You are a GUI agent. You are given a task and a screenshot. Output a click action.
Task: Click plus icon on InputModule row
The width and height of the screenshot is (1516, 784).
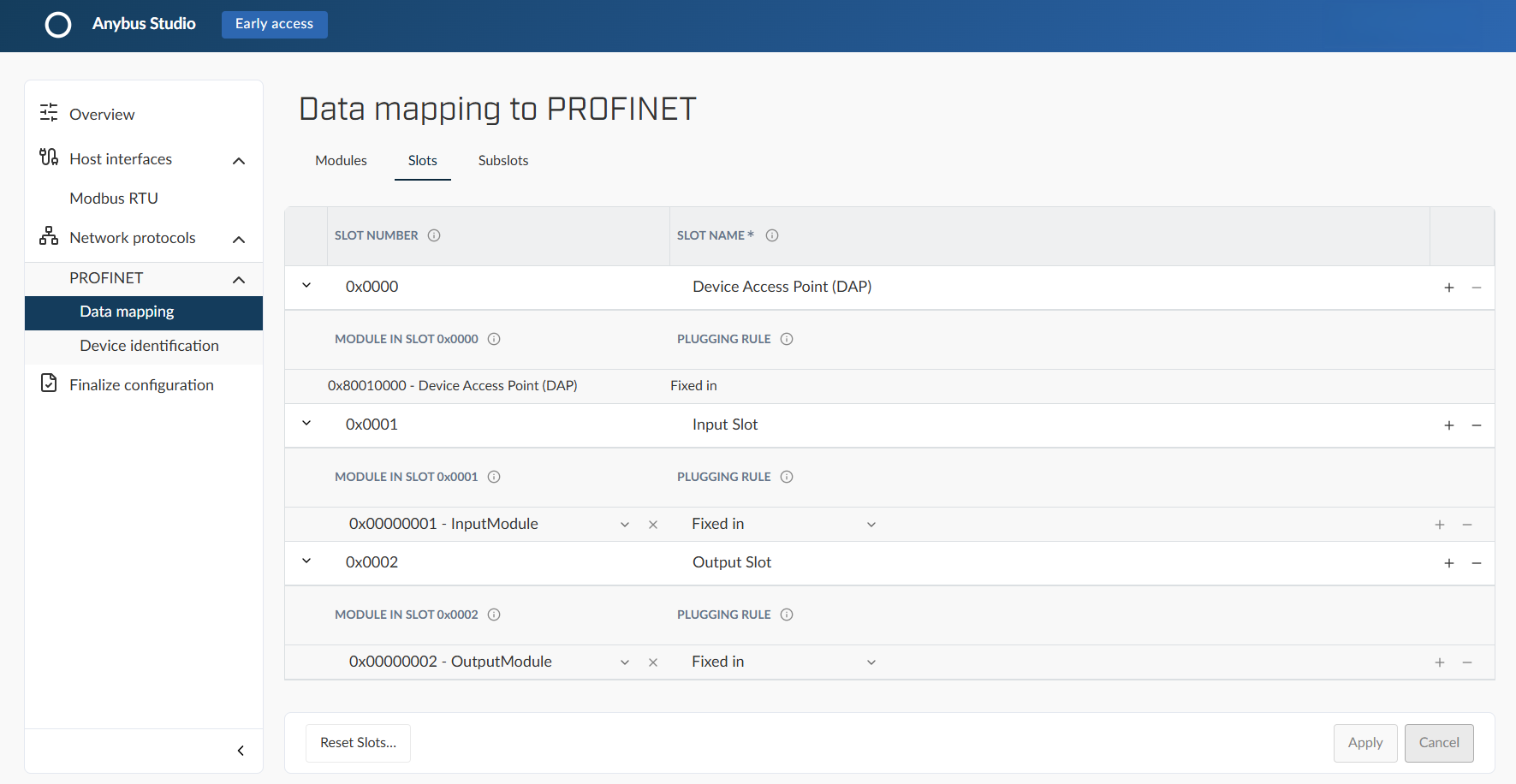pos(1440,525)
